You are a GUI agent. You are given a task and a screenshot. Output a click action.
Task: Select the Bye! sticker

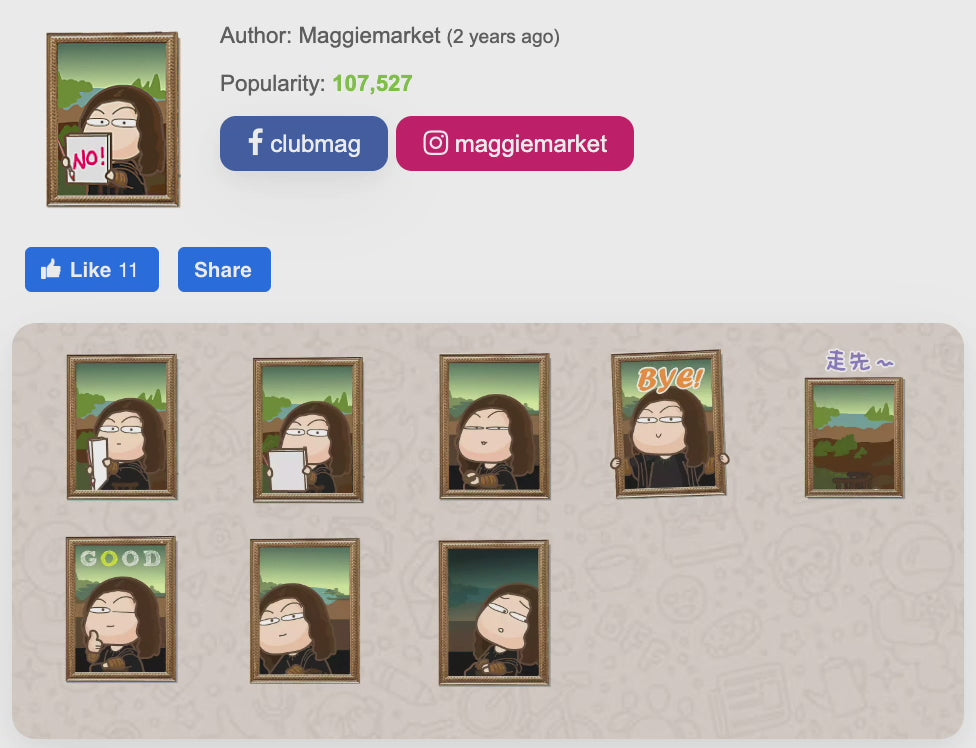pyautogui.click(x=669, y=424)
